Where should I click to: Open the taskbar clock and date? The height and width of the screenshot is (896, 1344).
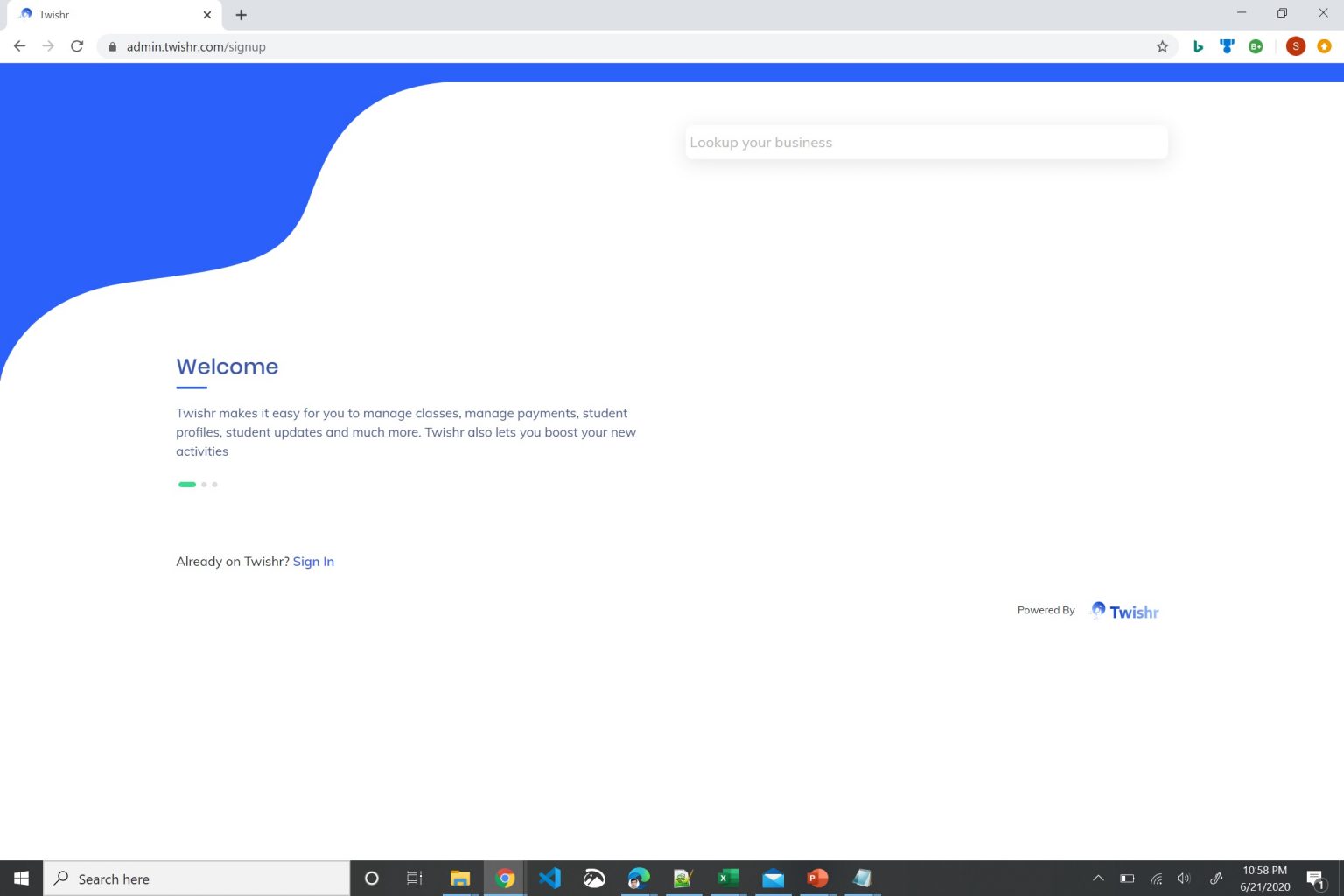1265,878
